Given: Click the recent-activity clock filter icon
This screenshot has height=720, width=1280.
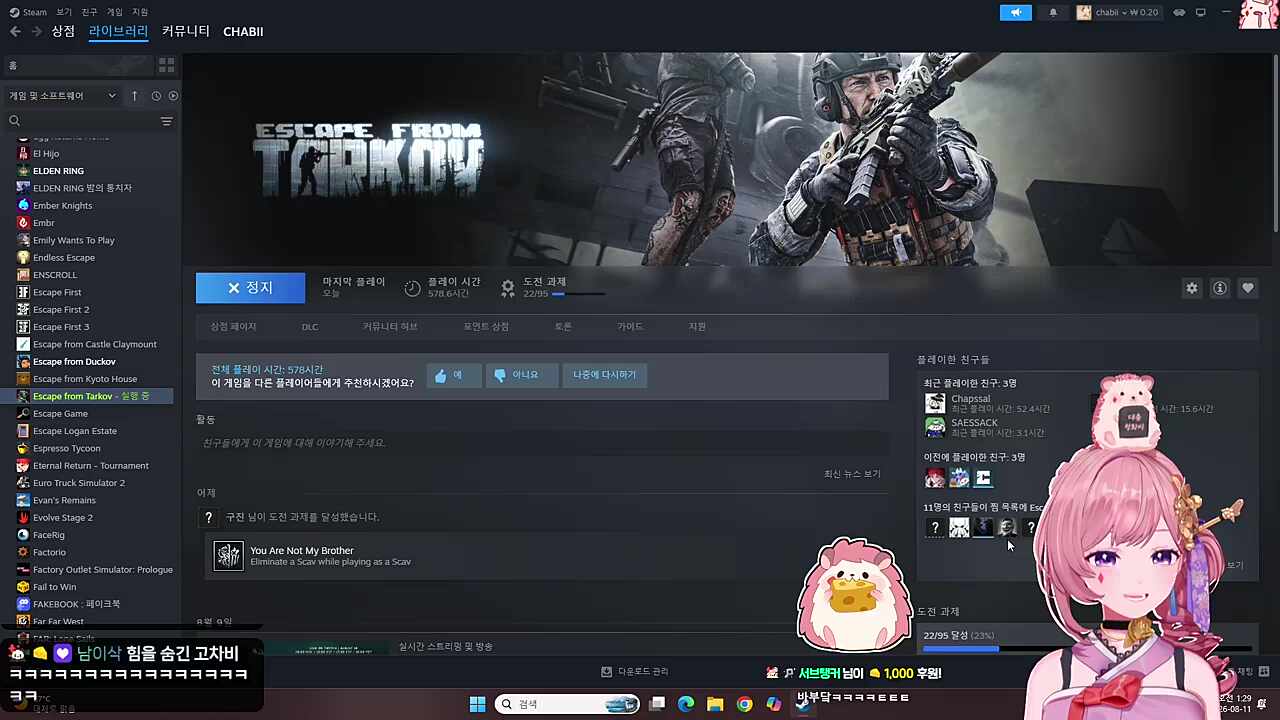Looking at the screenshot, I should [156, 96].
